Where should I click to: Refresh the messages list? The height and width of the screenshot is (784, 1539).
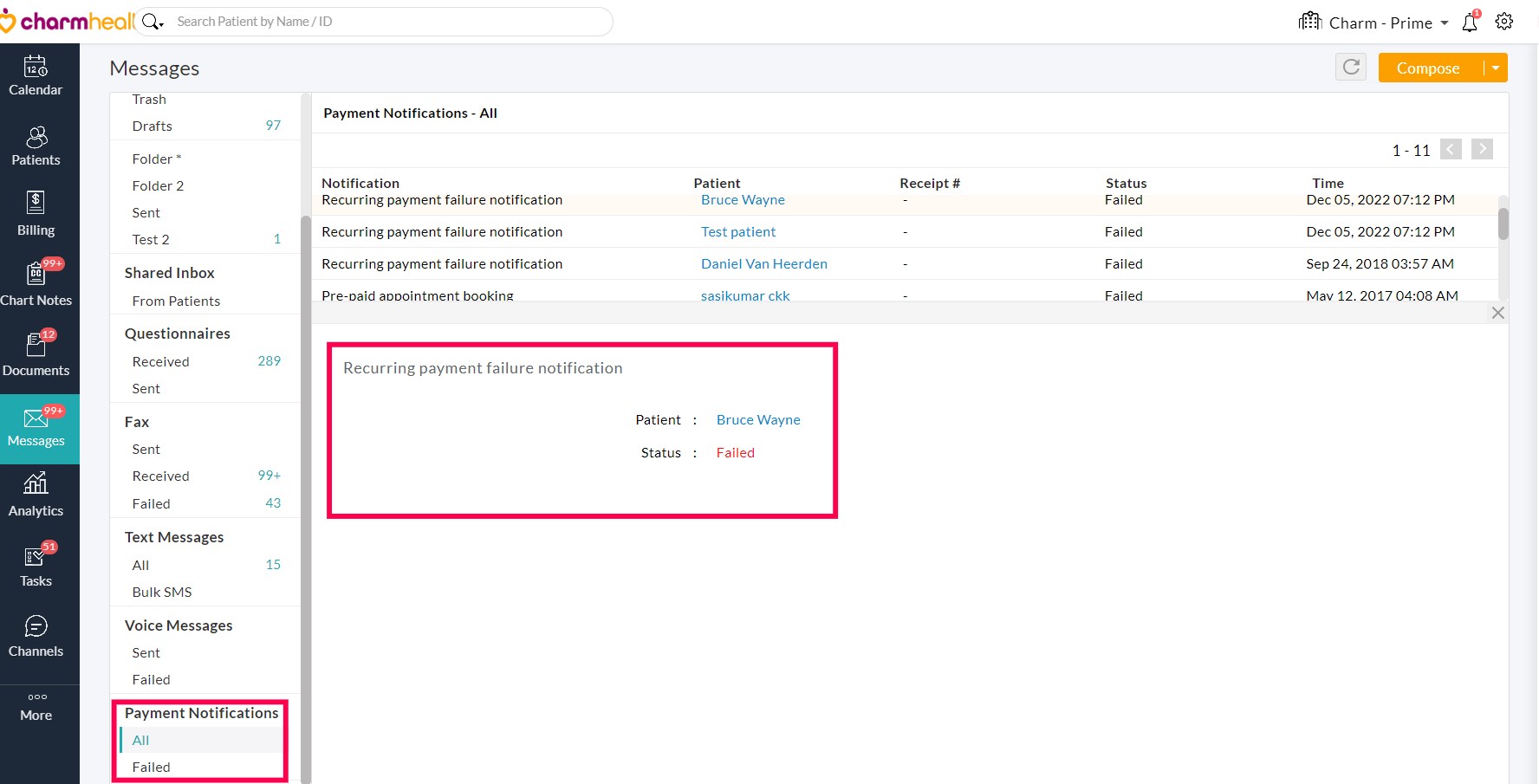point(1351,68)
